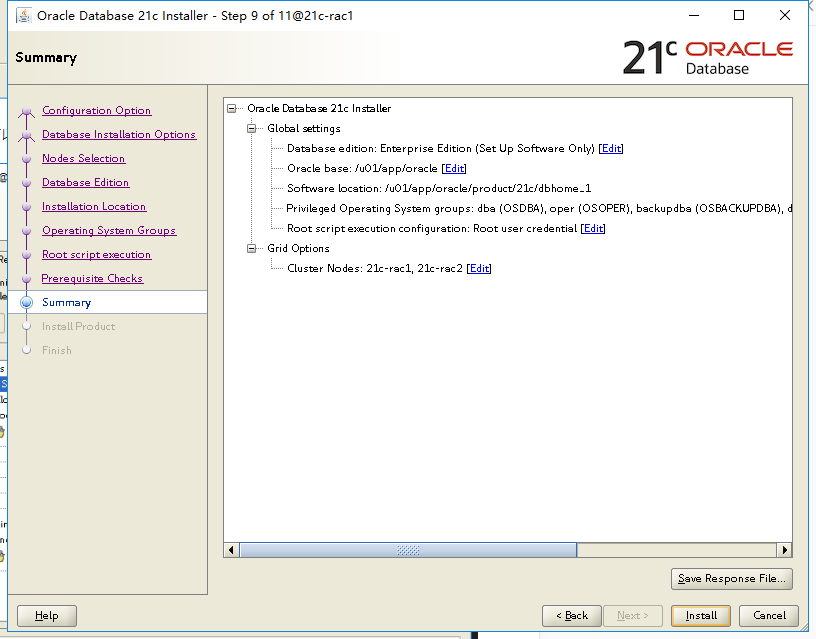Viewport: 816px width, 639px height.
Task: Jump to the Database Edition step
Action: click(85, 182)
